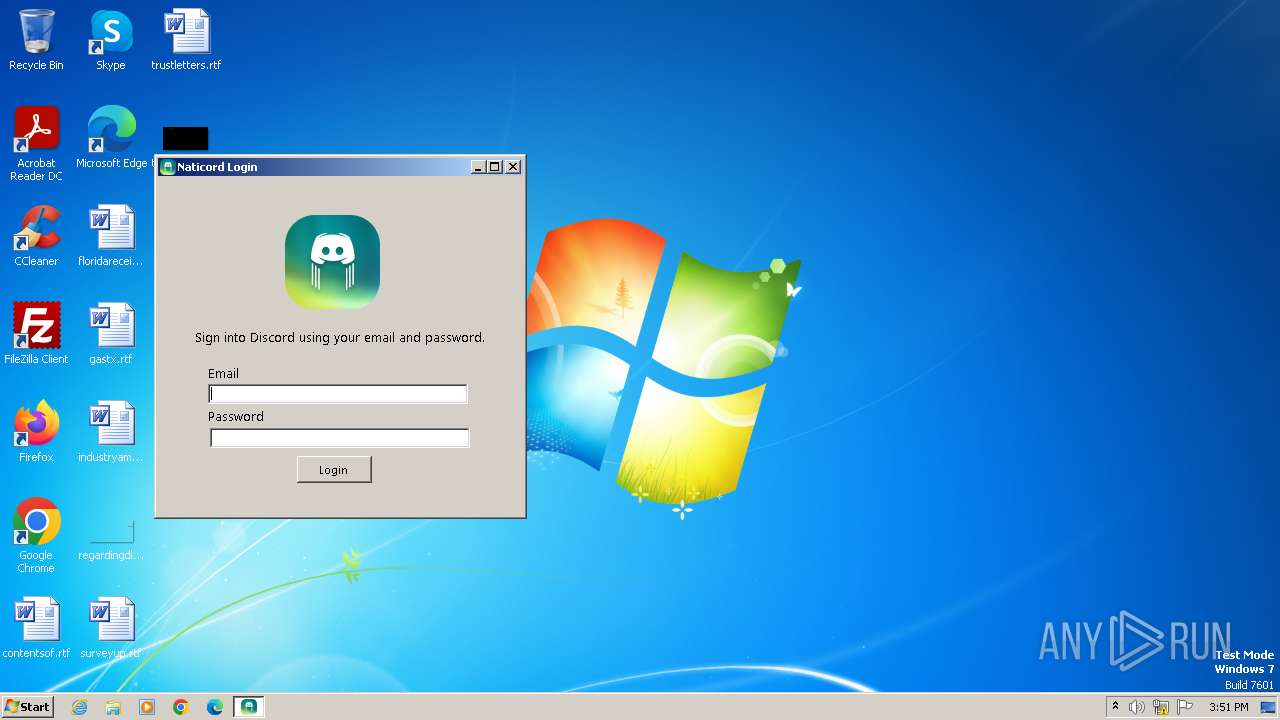Close the Naticord Login window
This screenshot has width=1280, height=720.
pyautogui.click(x=513, y=167)
